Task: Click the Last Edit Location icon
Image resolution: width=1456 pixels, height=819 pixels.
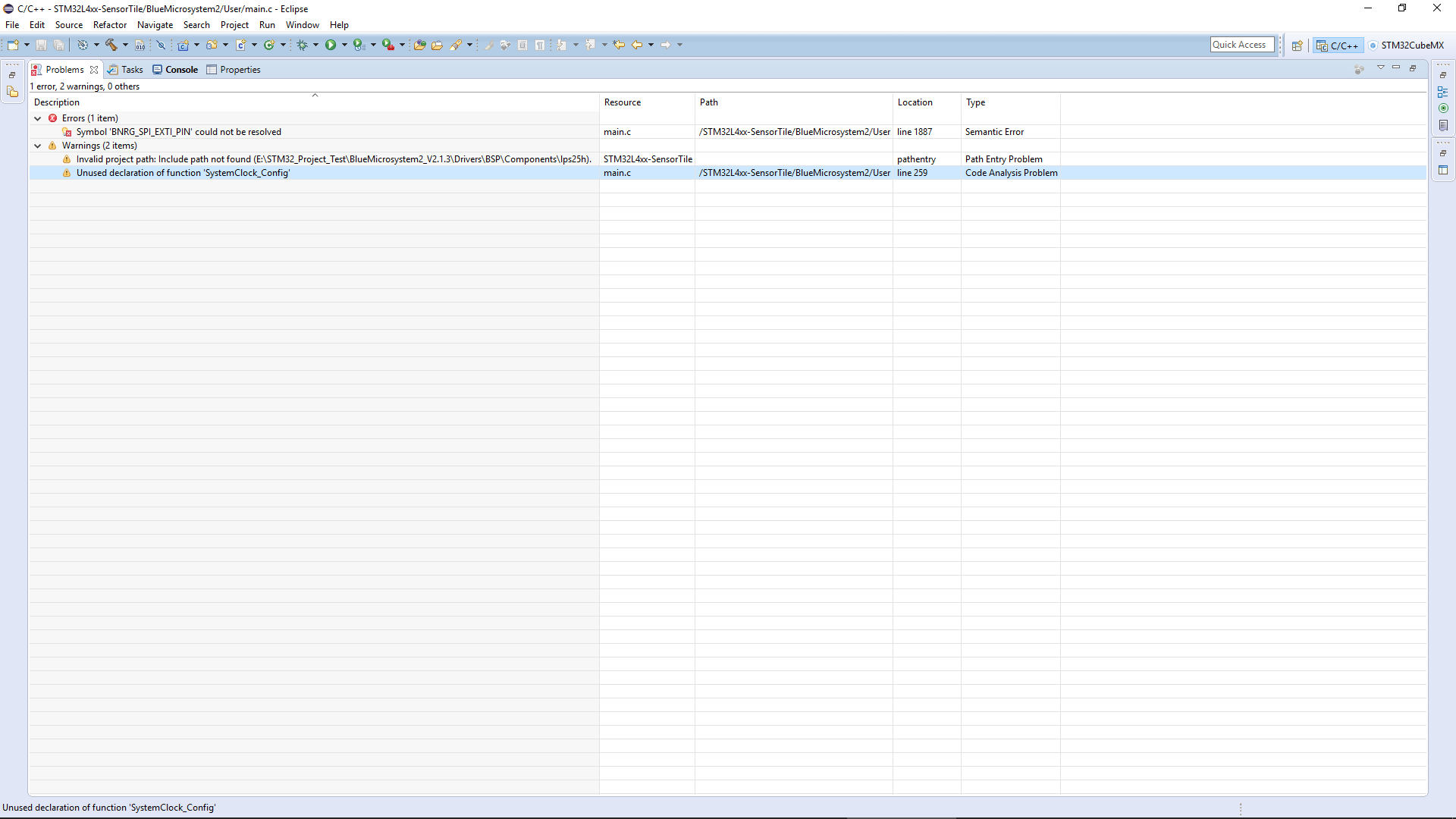Action: click(x=619, y=45)
